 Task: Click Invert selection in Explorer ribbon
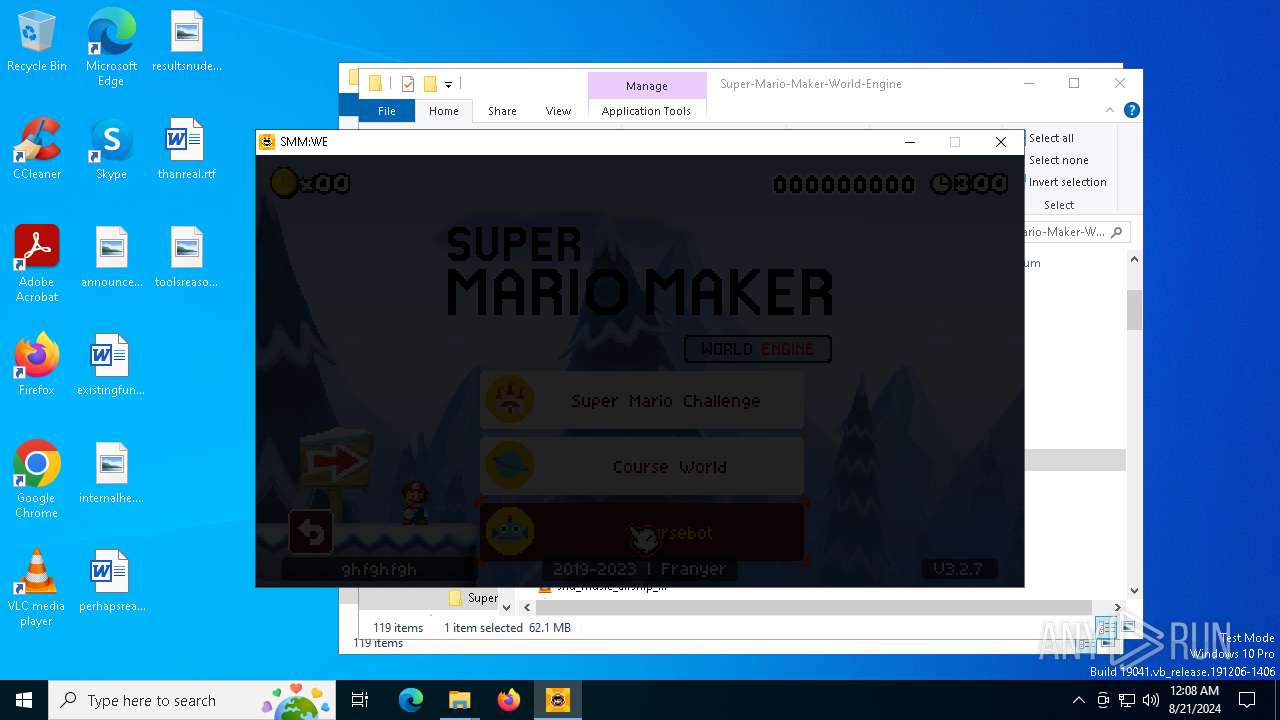1067,182
